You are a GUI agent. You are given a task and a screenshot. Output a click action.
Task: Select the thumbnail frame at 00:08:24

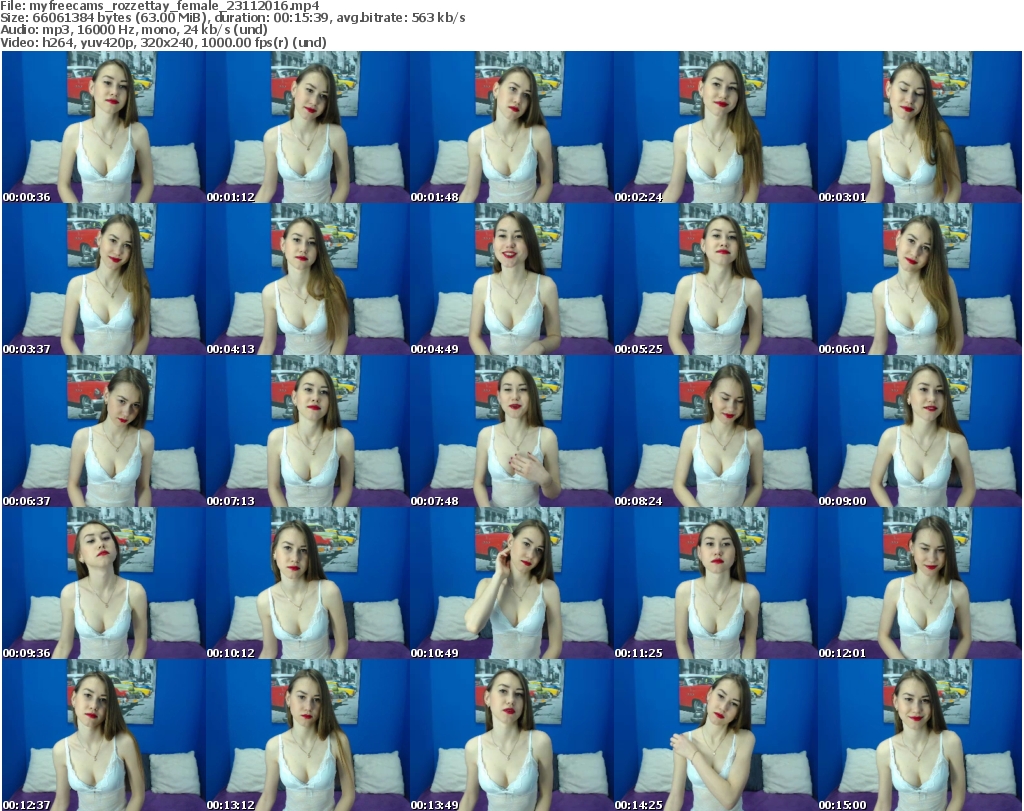(715, 432)
